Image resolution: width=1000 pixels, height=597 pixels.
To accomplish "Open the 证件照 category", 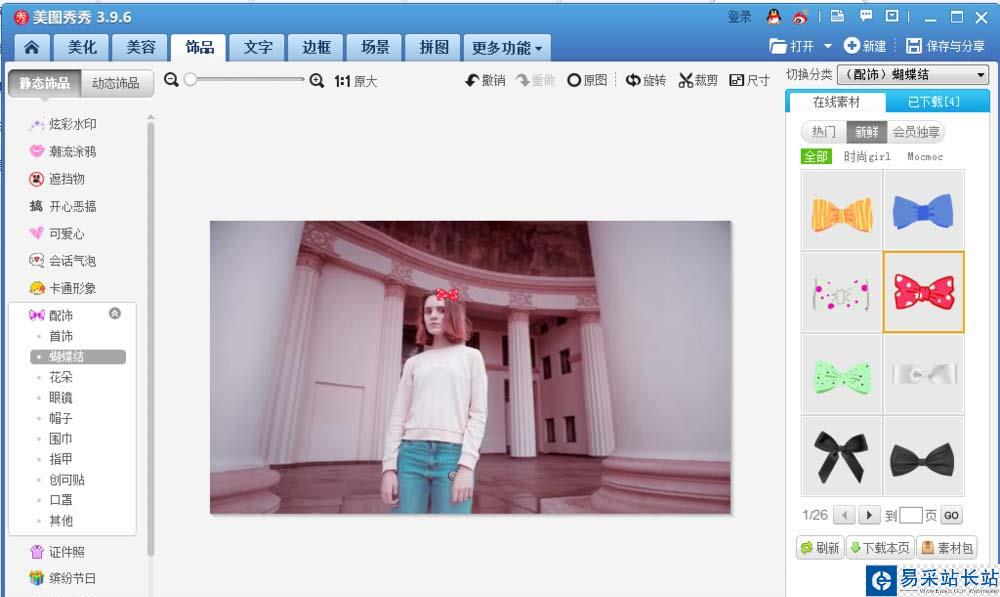I will click(x=57, y=552).
